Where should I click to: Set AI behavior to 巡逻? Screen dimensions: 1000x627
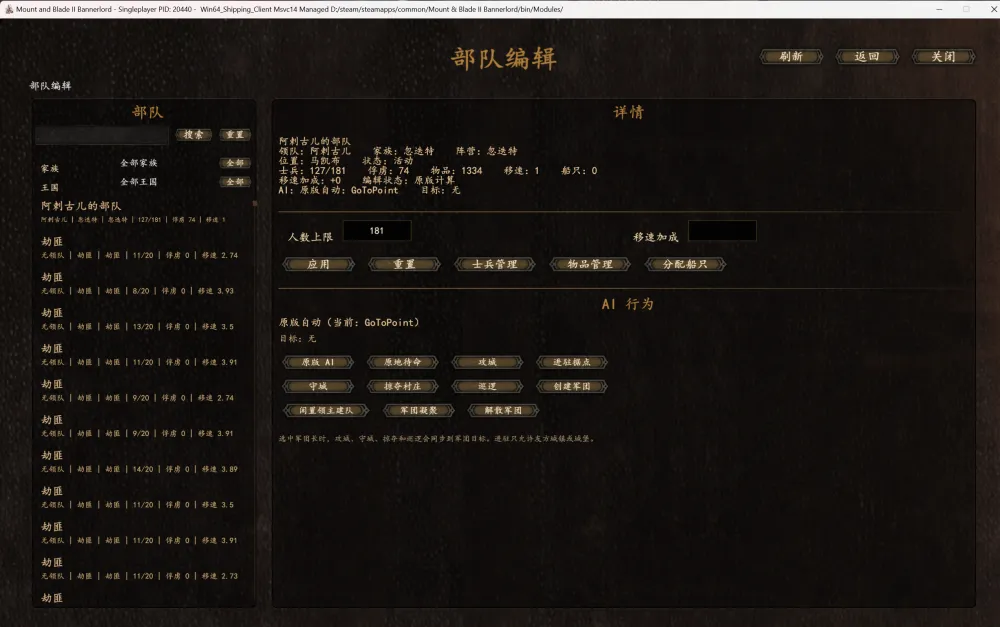click(x=487, y=387)
